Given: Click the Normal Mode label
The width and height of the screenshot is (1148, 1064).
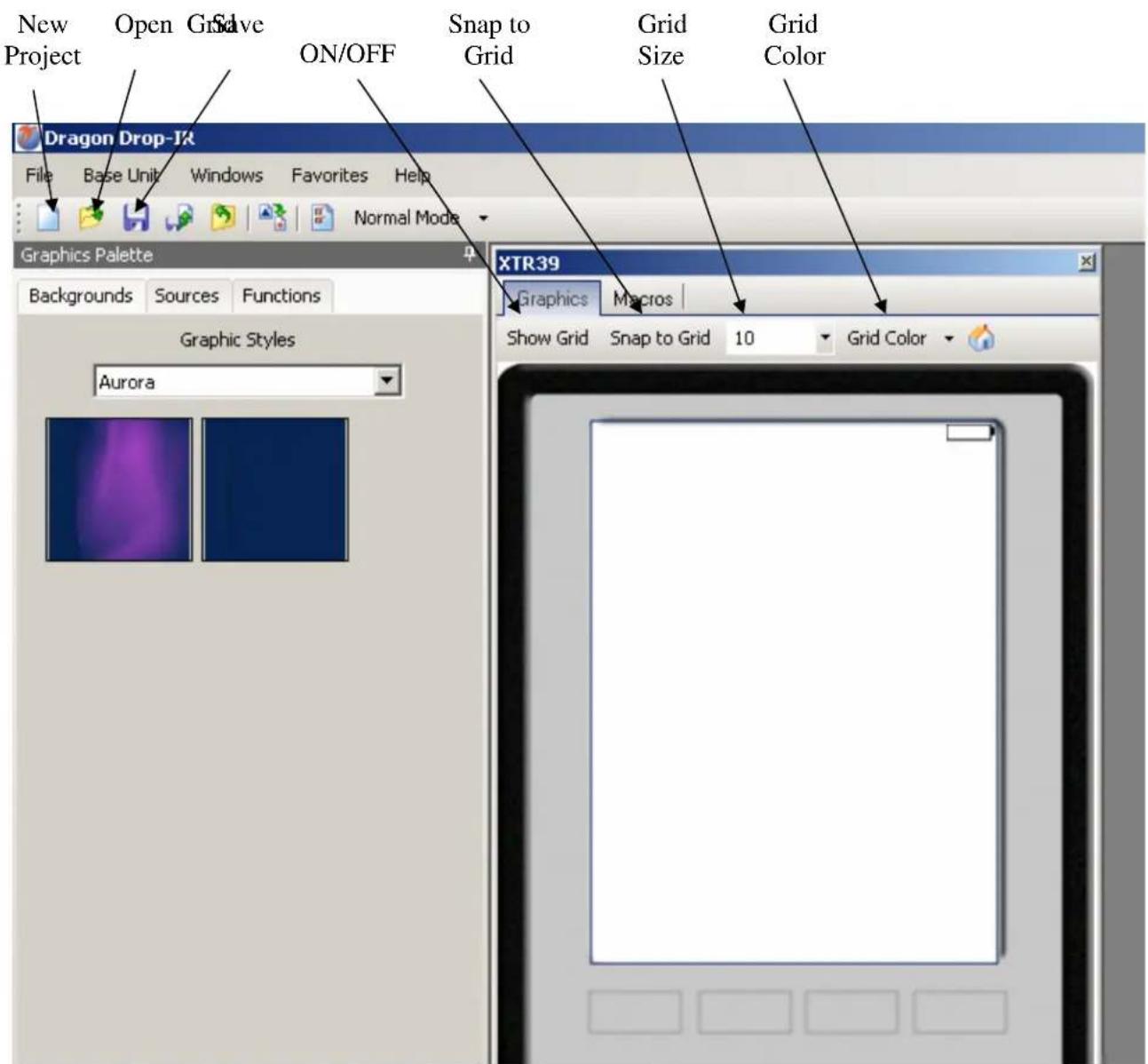Looking at the screenshot, I should [406, 218].
